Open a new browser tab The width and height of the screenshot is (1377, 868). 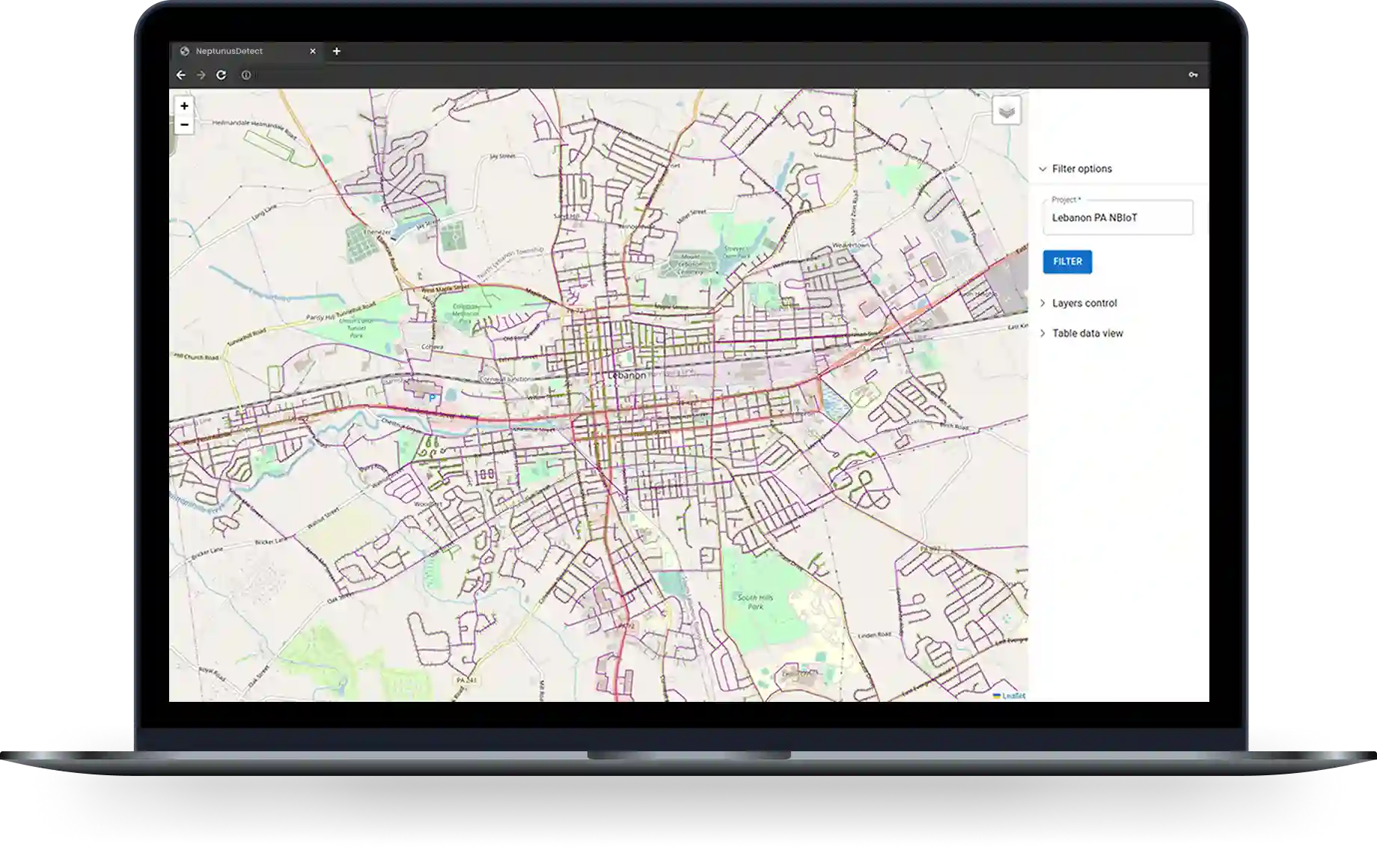337,51
